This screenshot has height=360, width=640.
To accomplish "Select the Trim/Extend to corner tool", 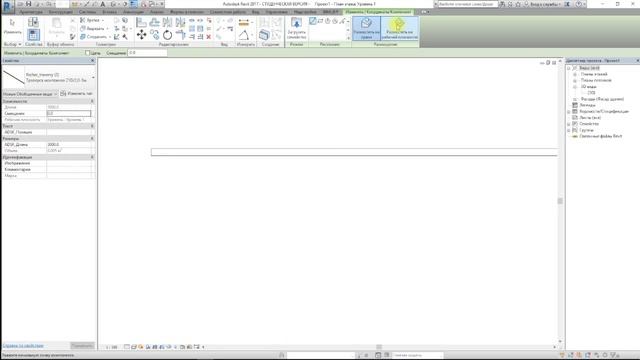I will (180, 35).
